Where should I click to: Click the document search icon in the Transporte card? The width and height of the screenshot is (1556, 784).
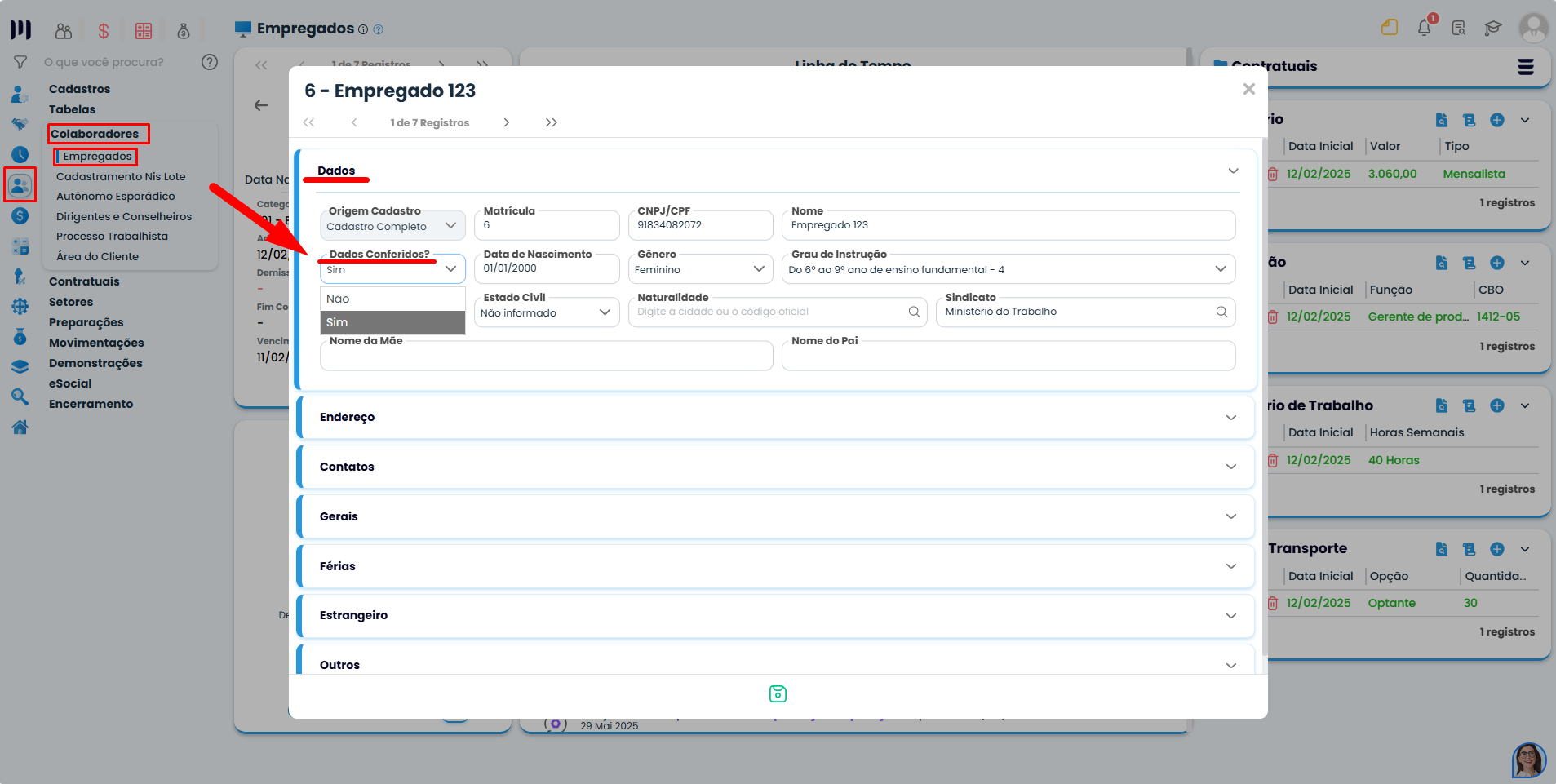pyautogui.click(x=1442, y=549)
